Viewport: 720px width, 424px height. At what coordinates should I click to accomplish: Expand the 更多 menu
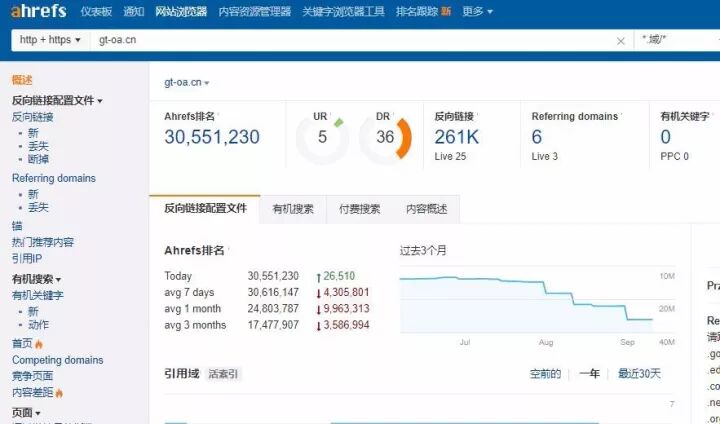(477, 11)
